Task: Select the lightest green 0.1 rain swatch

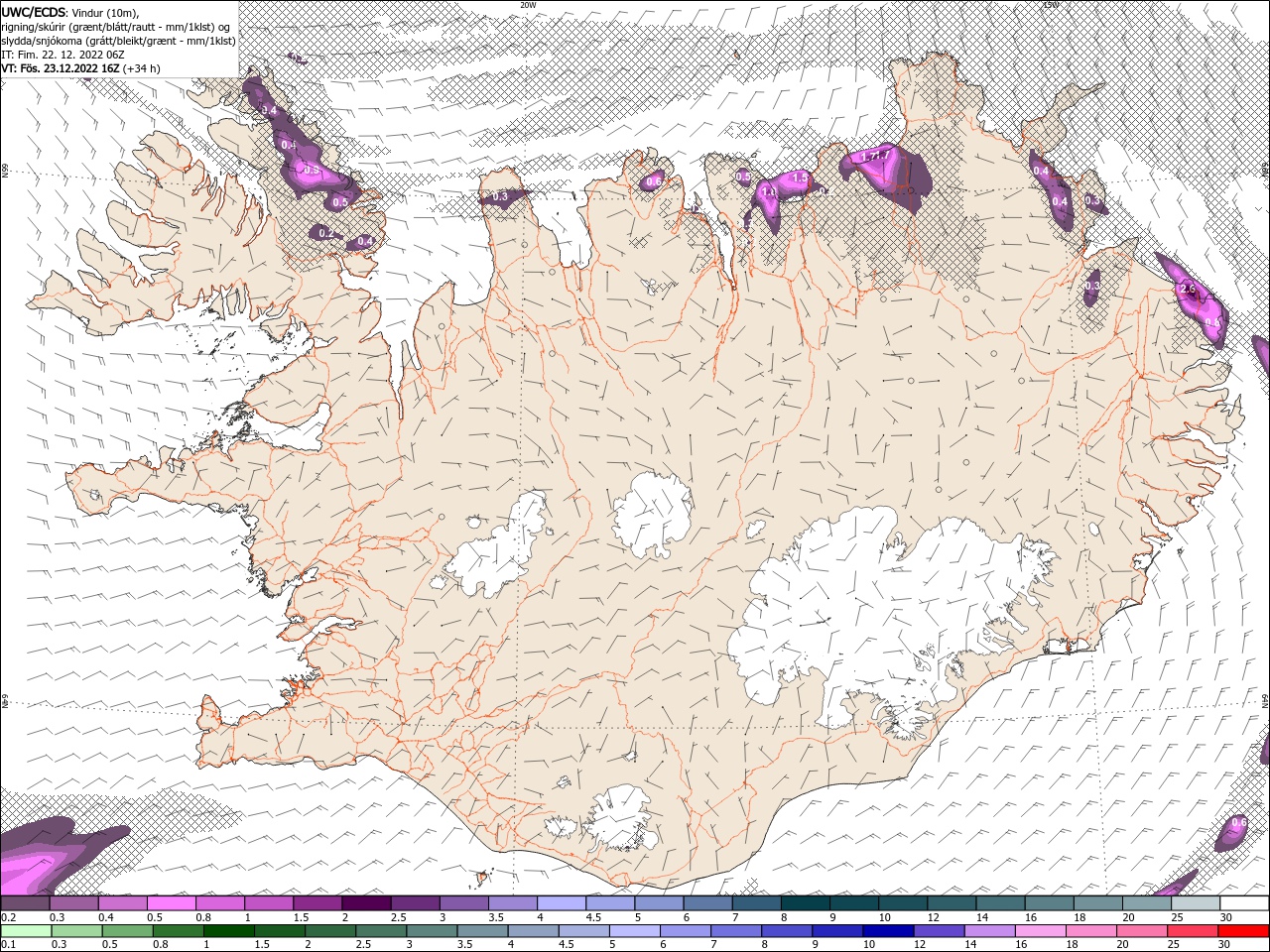Action: (25, 931)
